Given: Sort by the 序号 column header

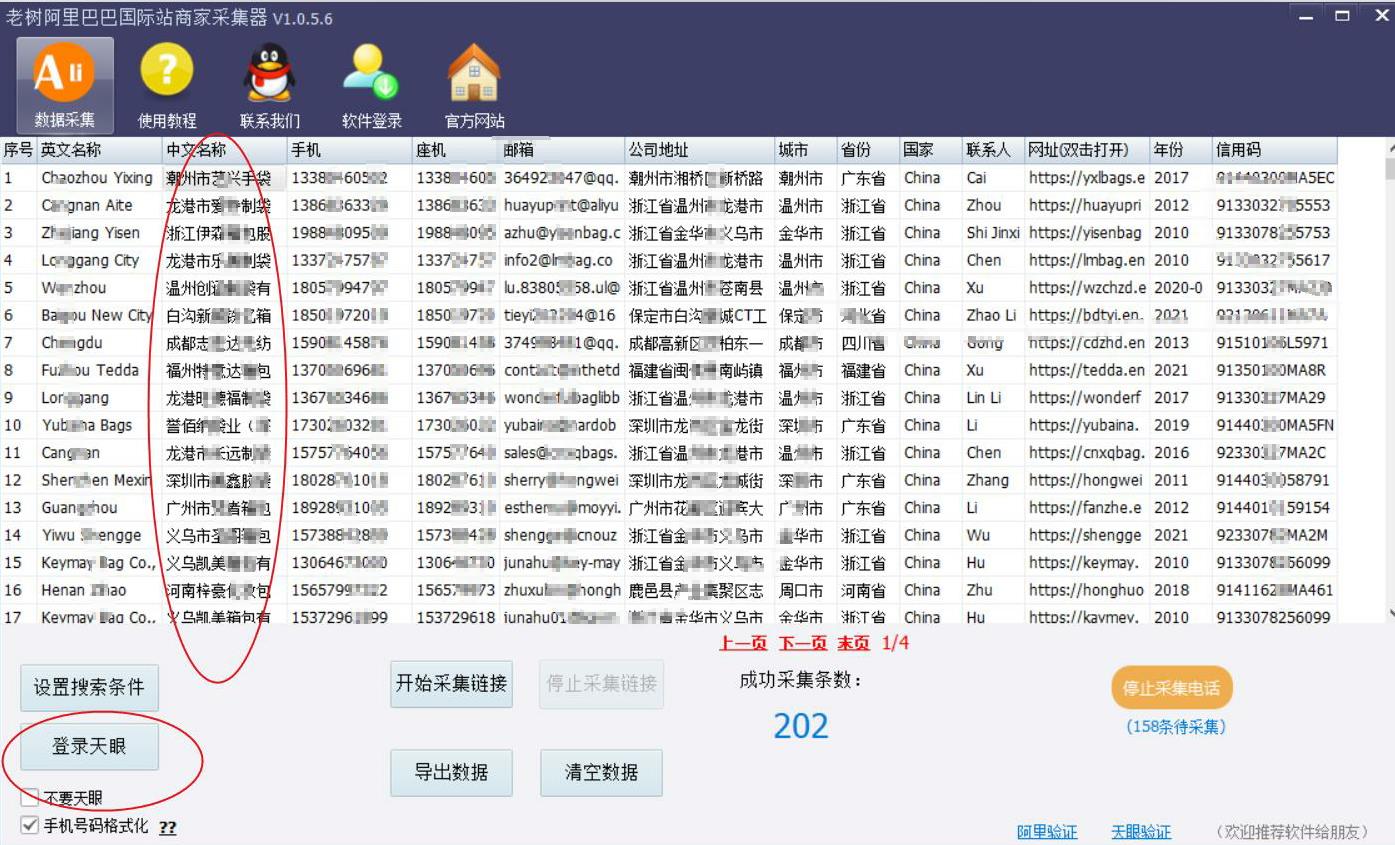Looking at the screenshot, I should pyautogui.click(x=18, y=150).
